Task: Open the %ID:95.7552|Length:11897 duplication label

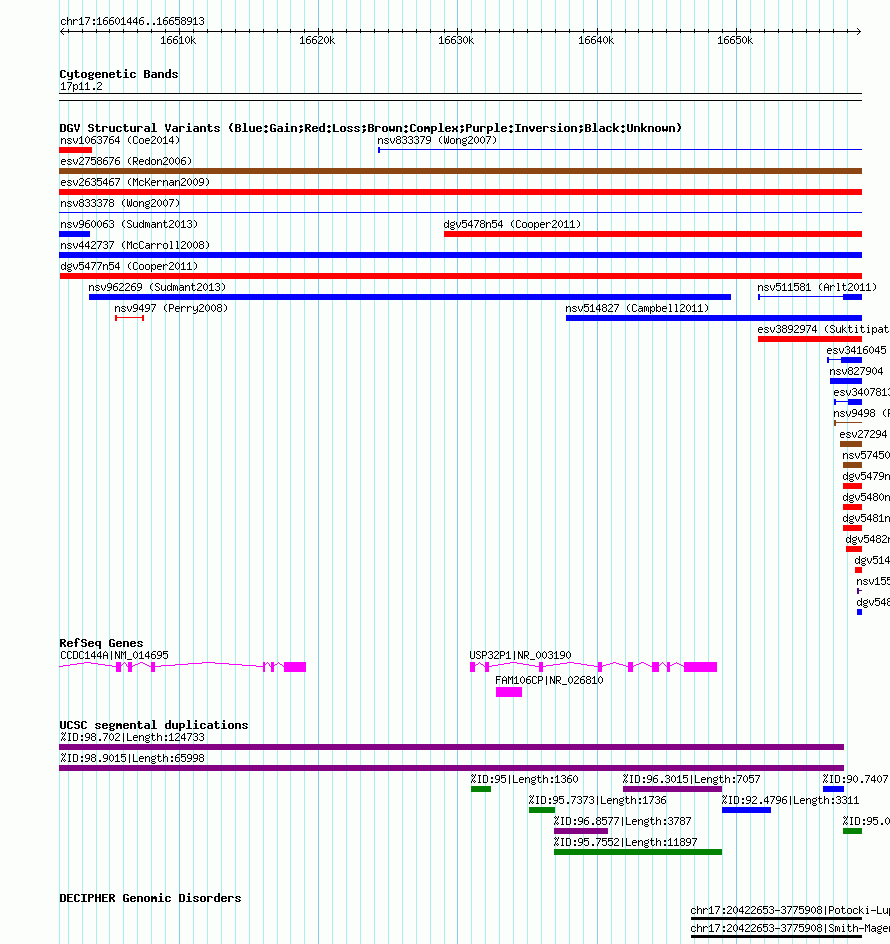Action: tap(626, 842)
